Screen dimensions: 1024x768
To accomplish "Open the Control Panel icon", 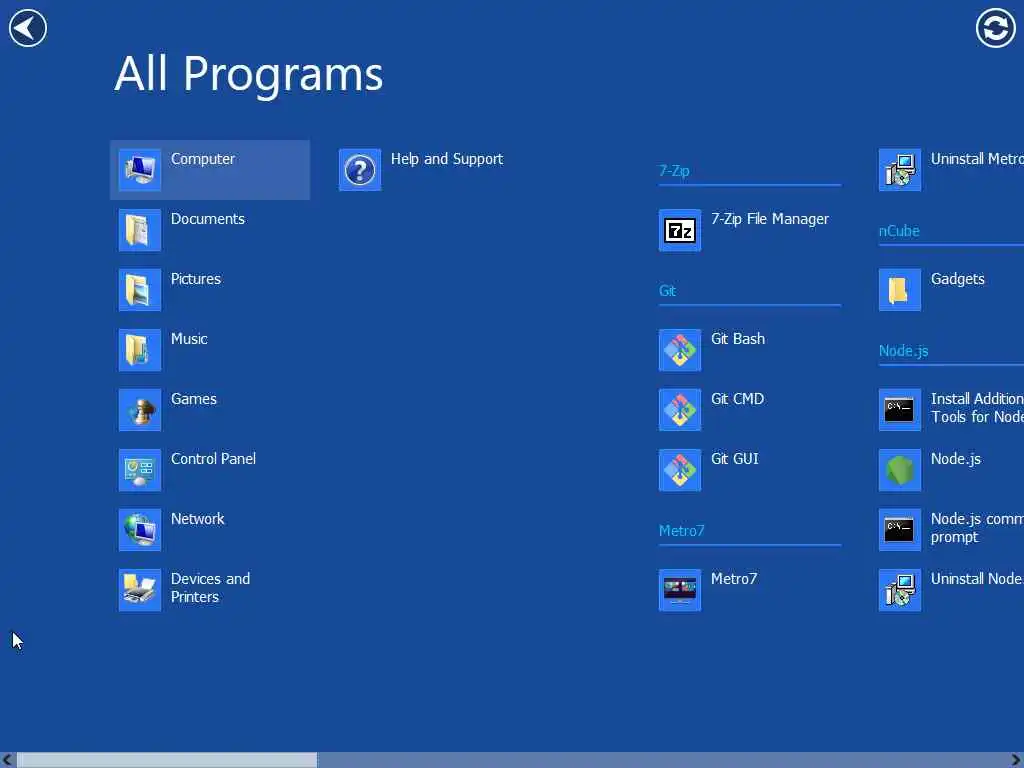I will point(140,470).
